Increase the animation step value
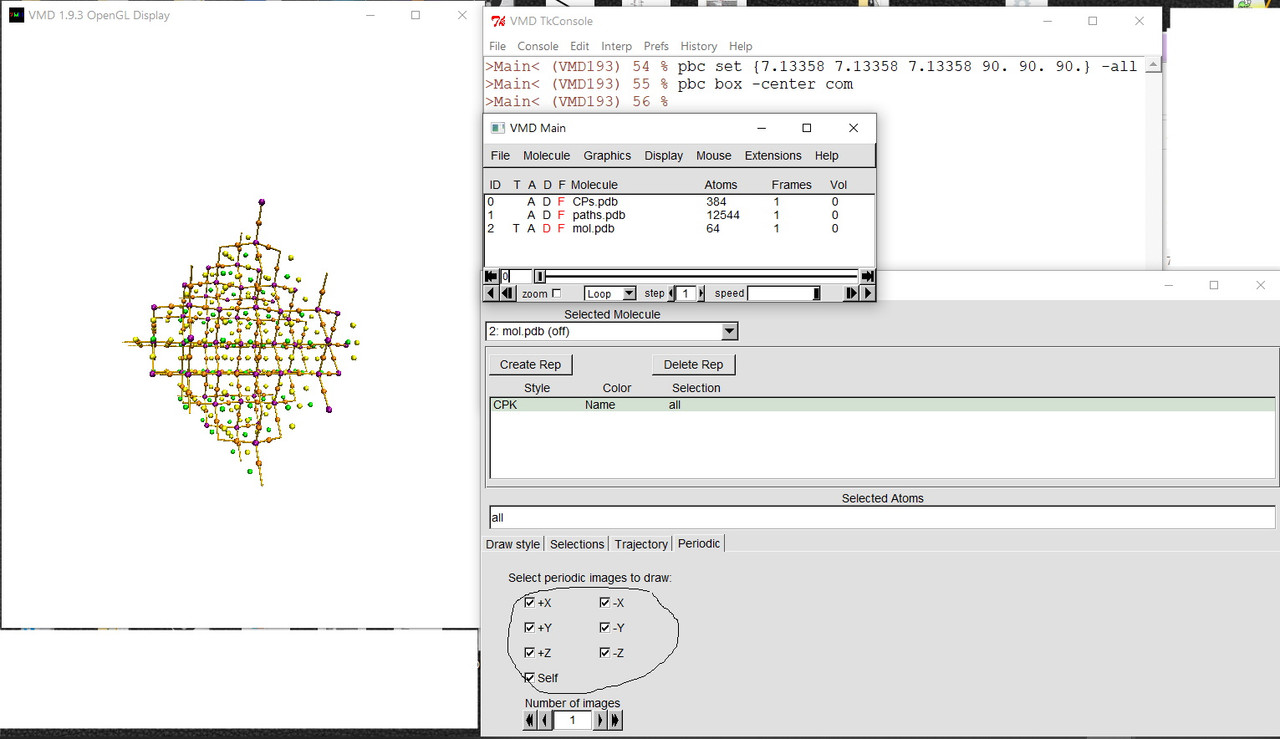Image resolution: width=1280 pixels, height=739 pixels. click(701, 293)
